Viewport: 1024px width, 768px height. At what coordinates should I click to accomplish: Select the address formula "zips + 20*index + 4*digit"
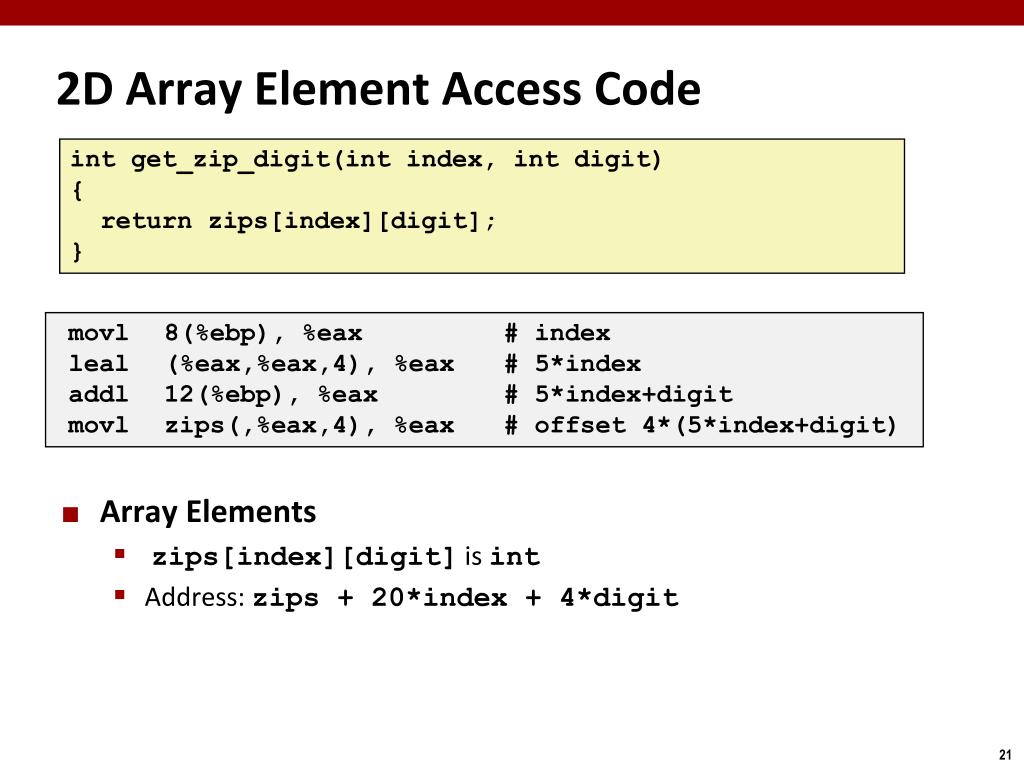(466, 598)
